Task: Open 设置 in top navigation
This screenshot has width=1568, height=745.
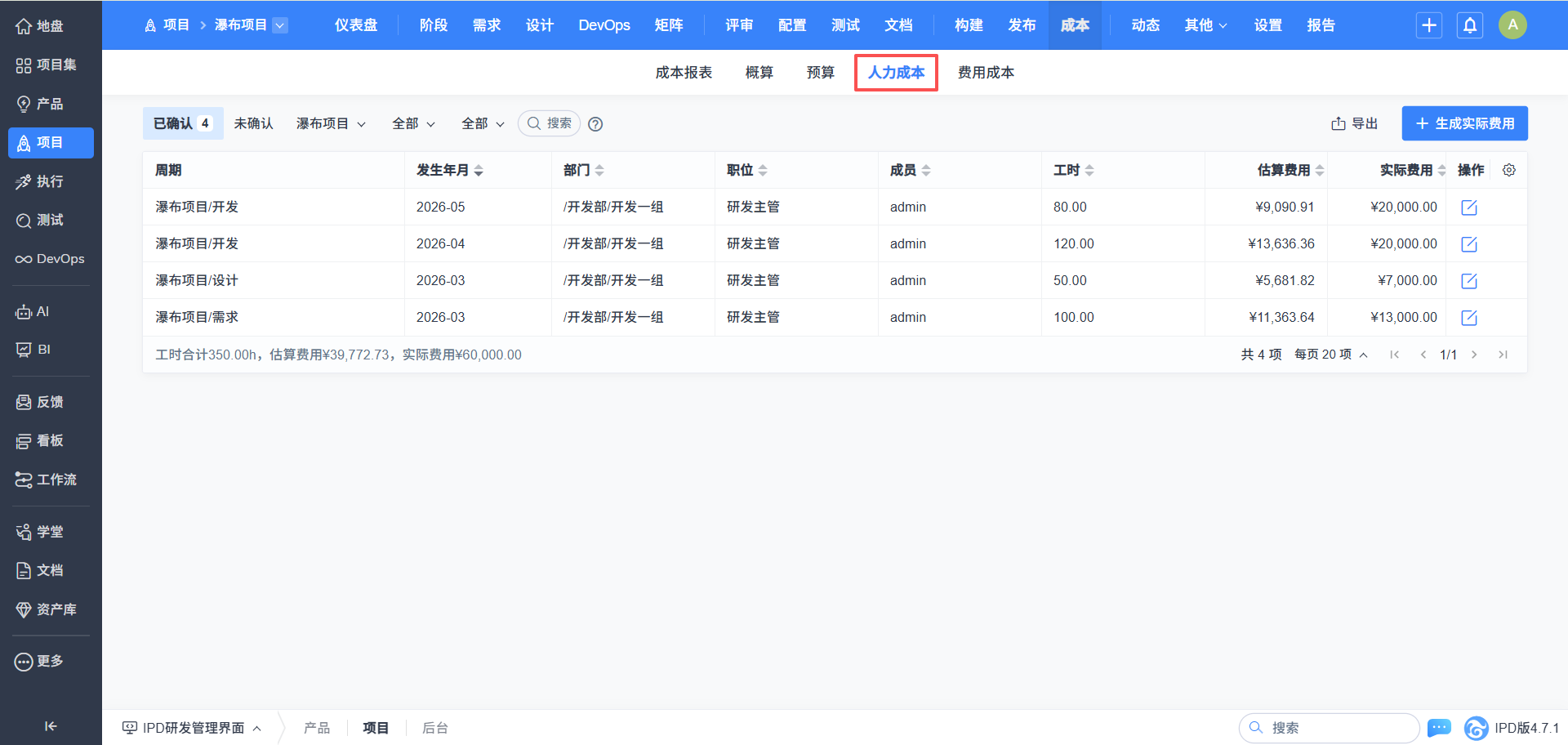Action: click(1268, 25)
